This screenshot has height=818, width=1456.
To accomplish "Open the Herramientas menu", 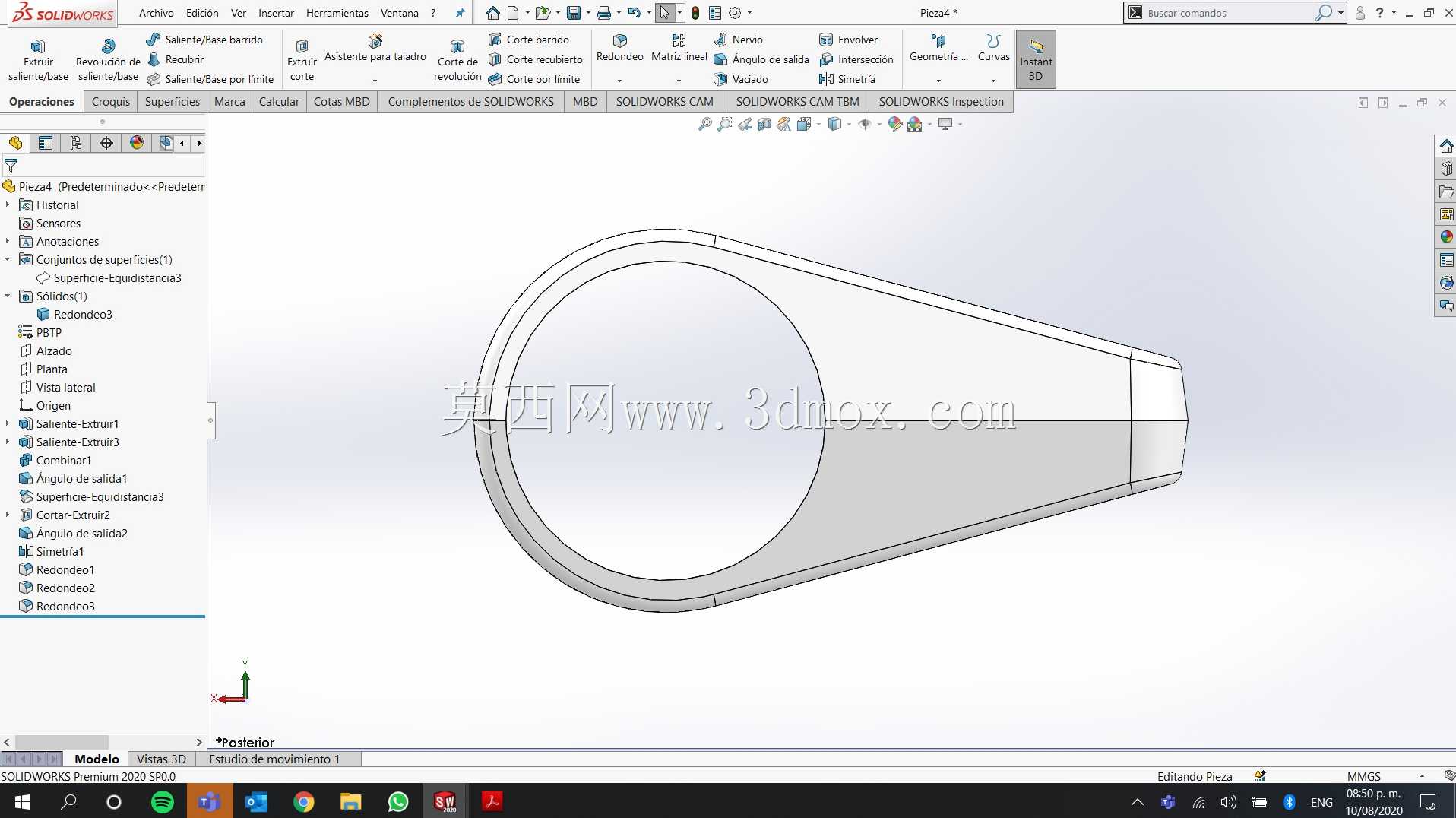I will click(x=337, y=13).
